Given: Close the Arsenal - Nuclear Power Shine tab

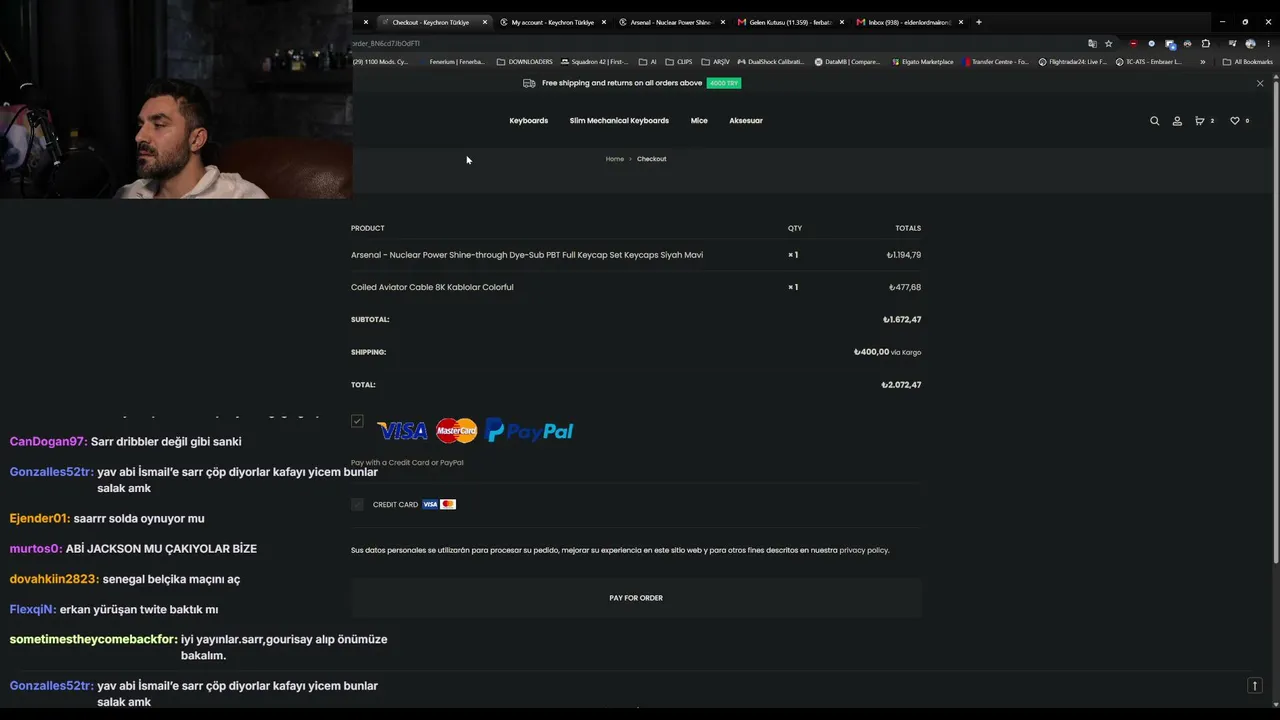Looking at the screenshot, I should [723, 22].
